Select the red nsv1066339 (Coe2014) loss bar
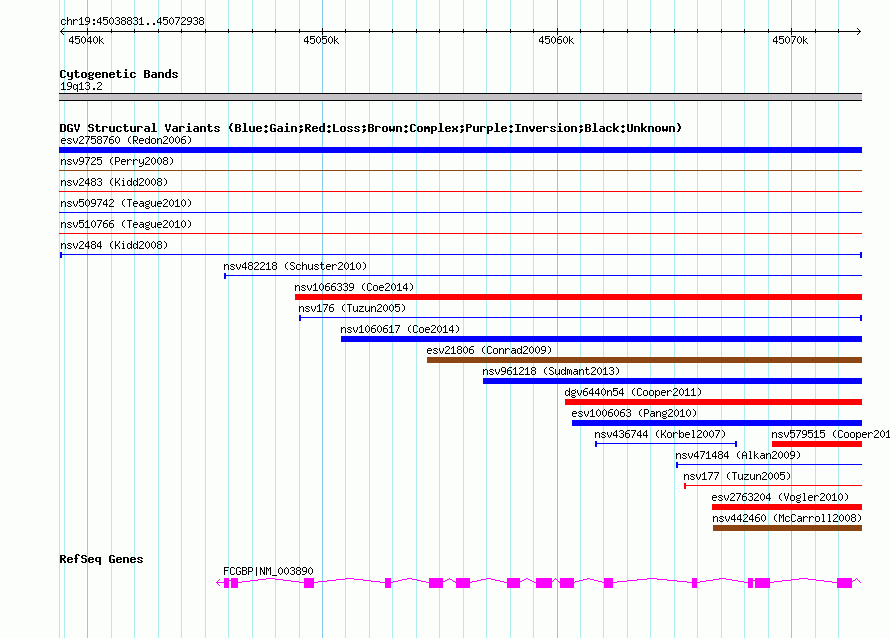890x638 pixels. [x=578, y=297]
